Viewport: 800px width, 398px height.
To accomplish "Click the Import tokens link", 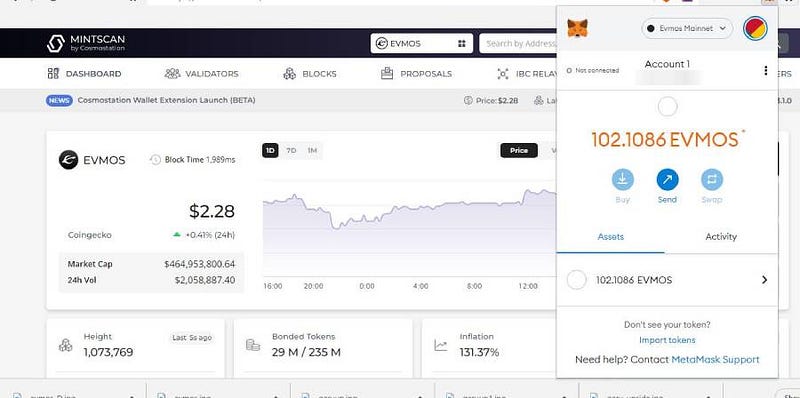I will tap(667, 340).
